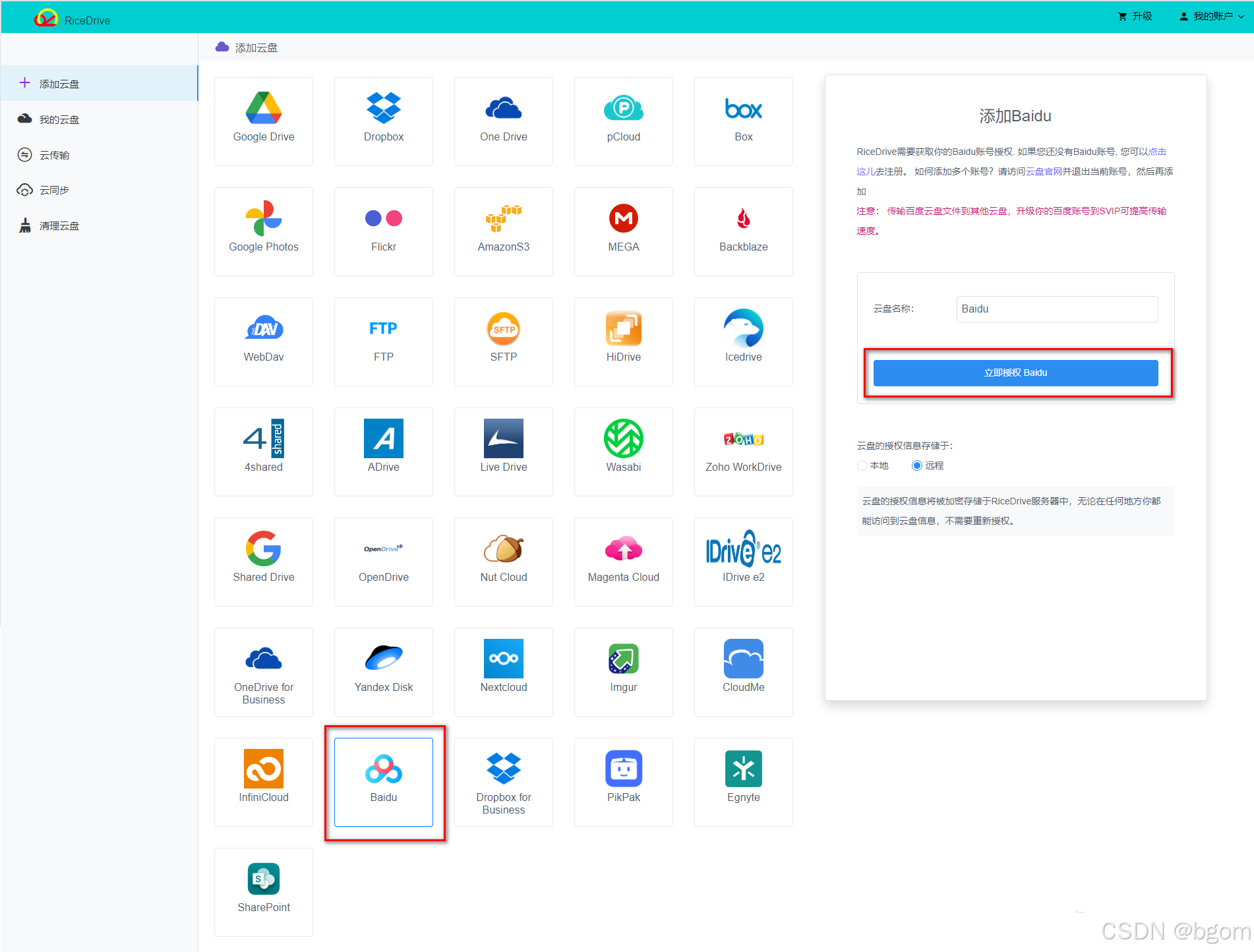
Task: Choose the Box cloud service
Action: (744, 121)
